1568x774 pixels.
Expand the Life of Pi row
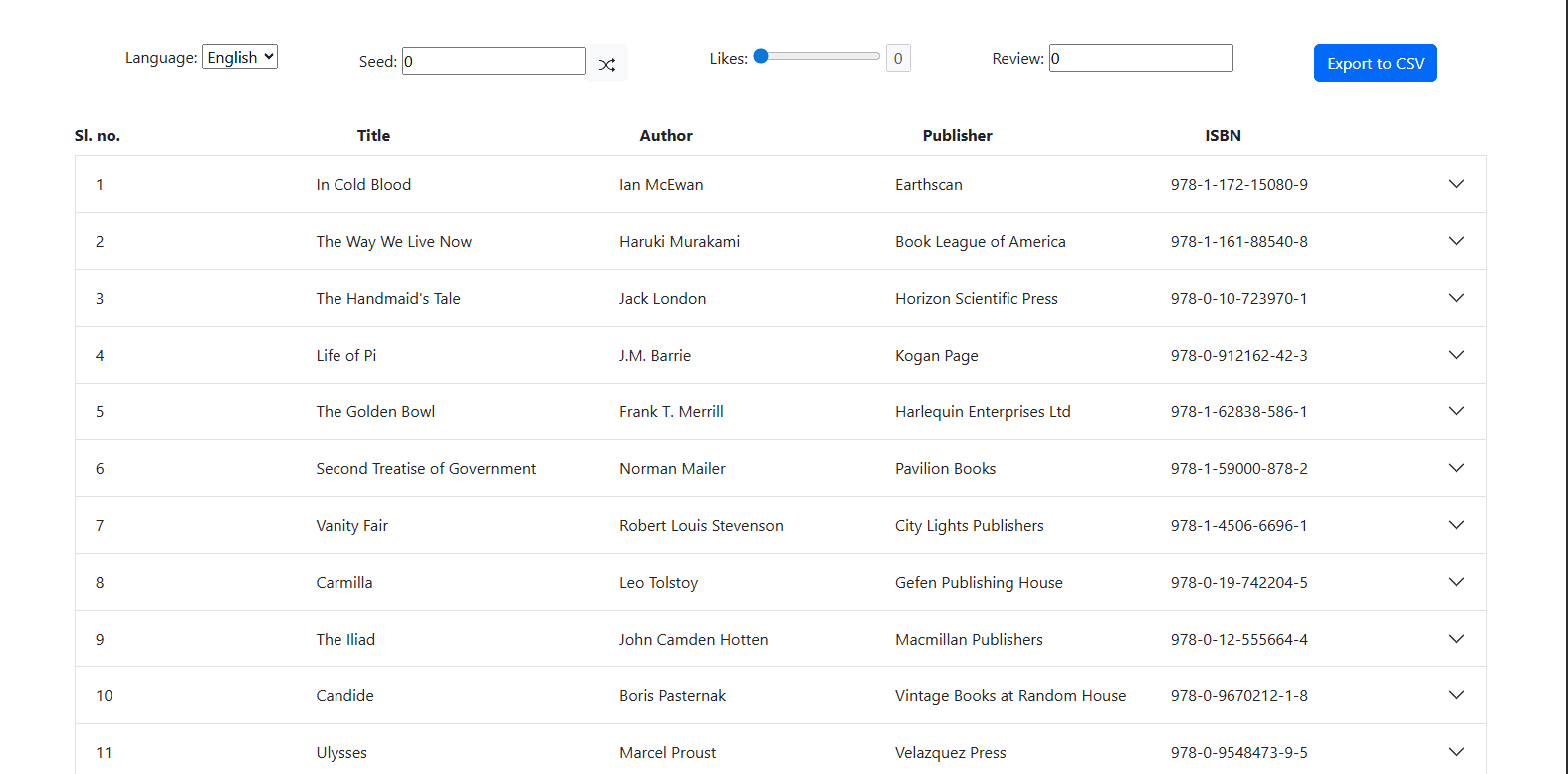(x=1456, y=355)
